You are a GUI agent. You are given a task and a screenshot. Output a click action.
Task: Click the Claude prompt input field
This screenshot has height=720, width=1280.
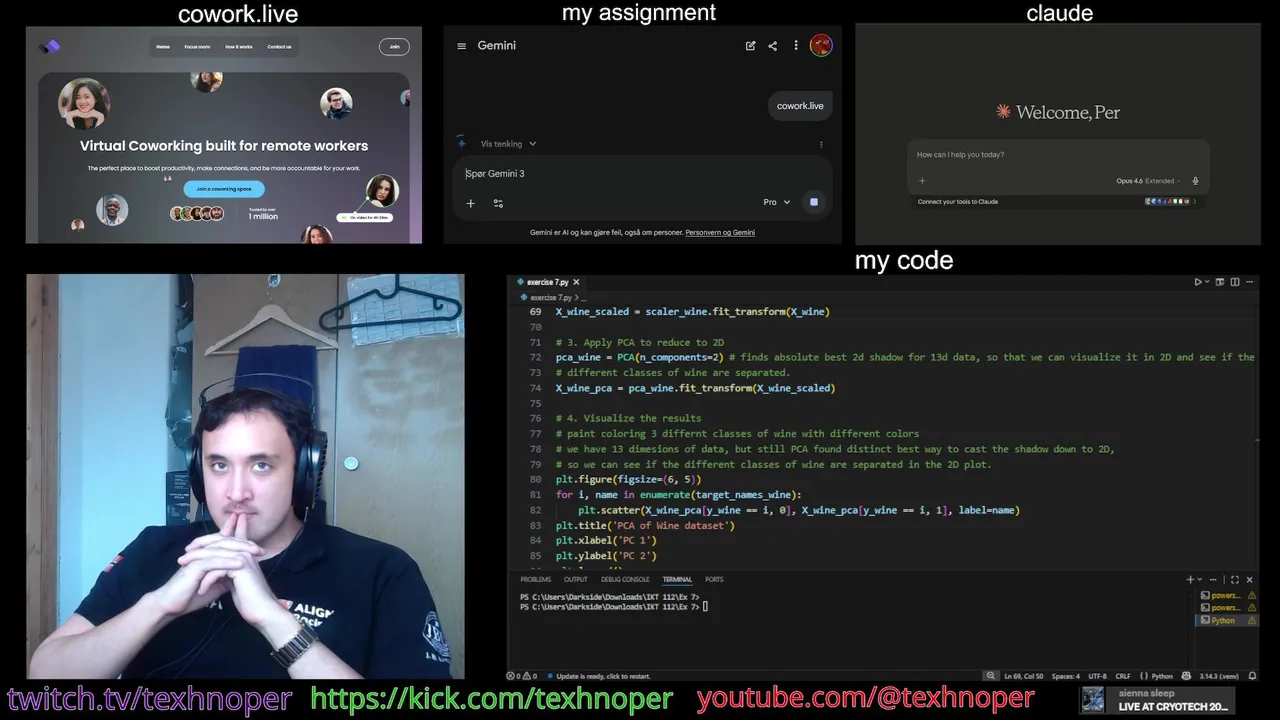[x=1058, y=155]
